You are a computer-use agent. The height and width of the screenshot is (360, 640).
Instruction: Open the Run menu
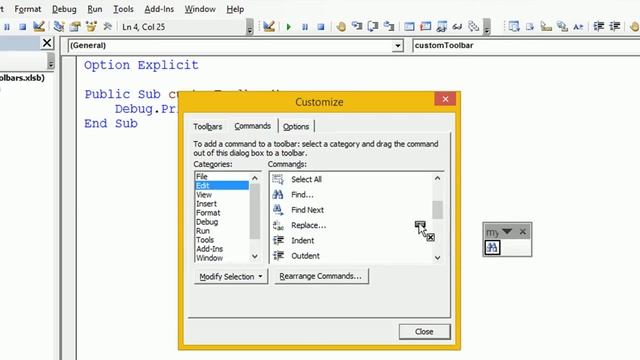[95, 9]
